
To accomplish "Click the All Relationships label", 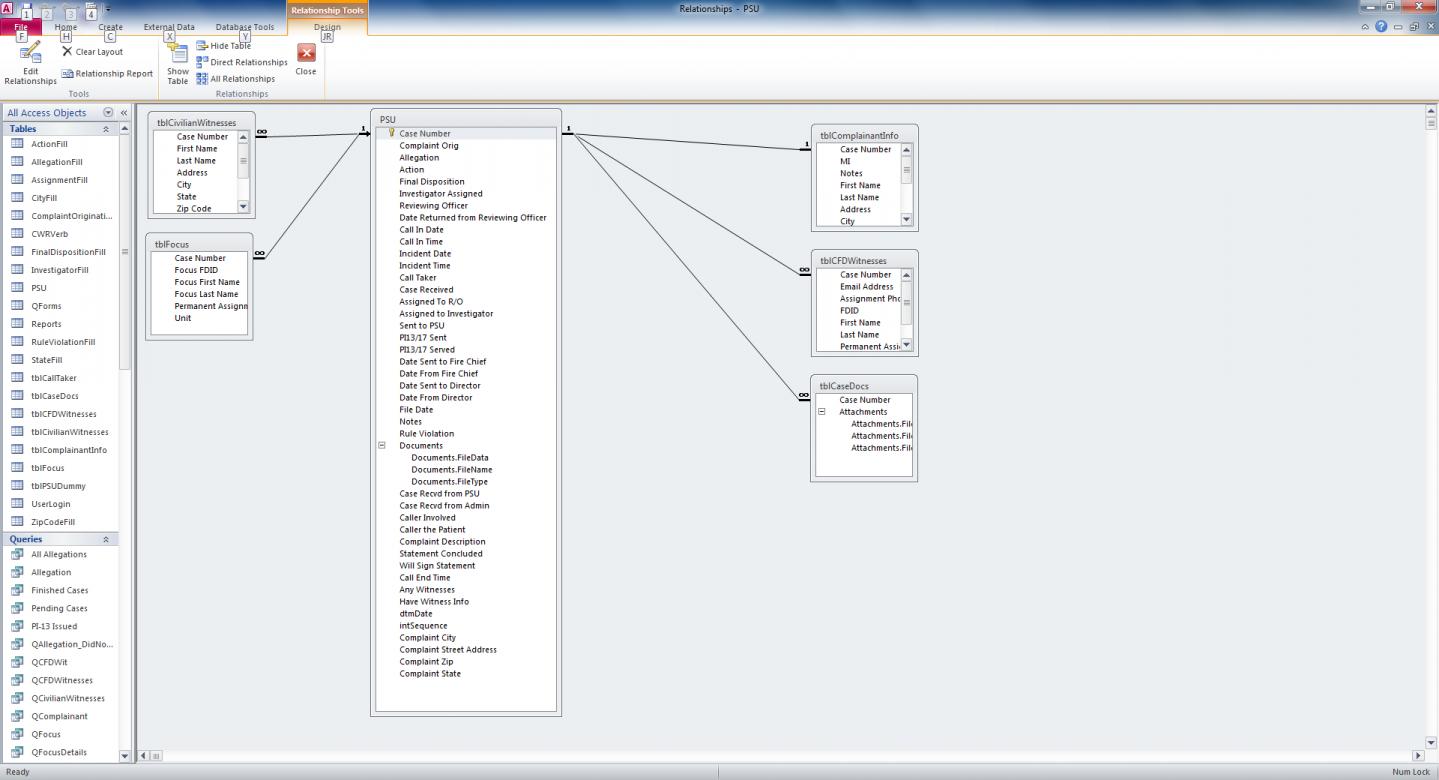I will point(242,79).
